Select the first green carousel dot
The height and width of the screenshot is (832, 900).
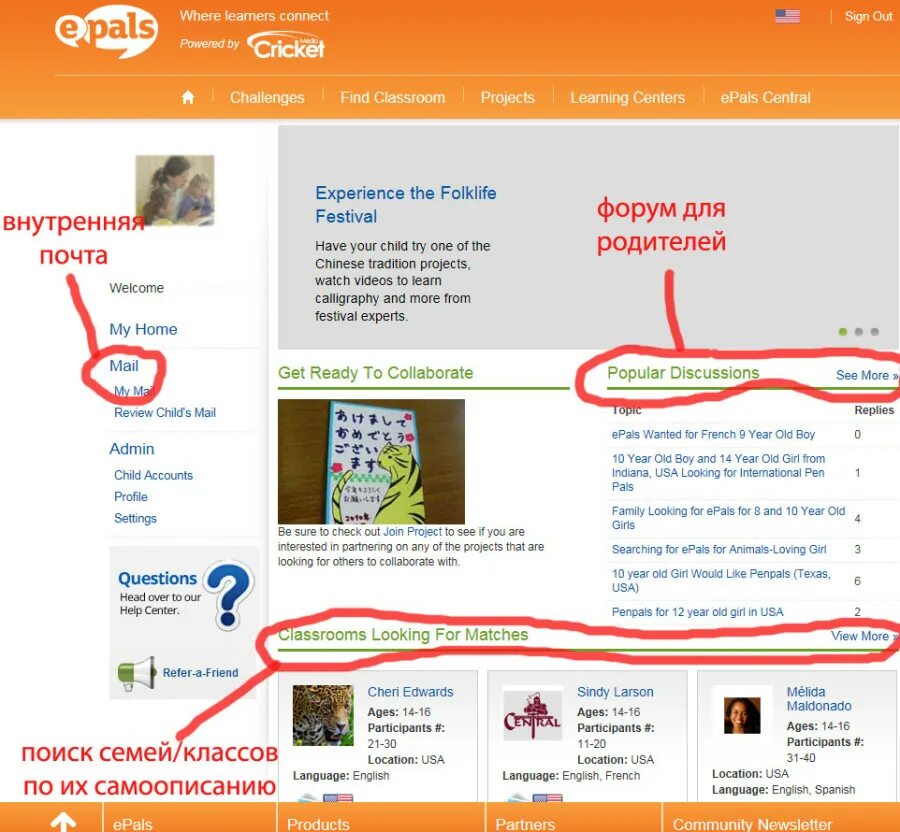(x=843, y=332)
